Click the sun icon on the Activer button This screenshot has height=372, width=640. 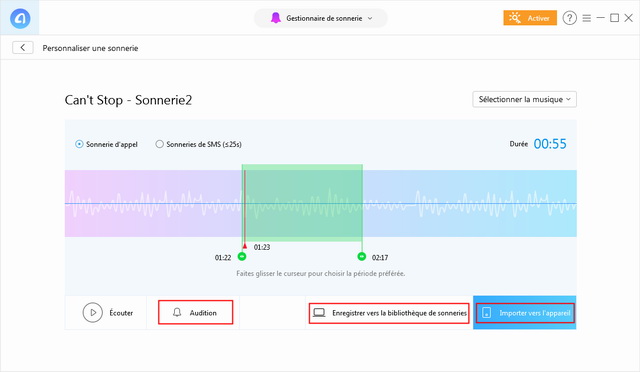[x=515, y=18]
